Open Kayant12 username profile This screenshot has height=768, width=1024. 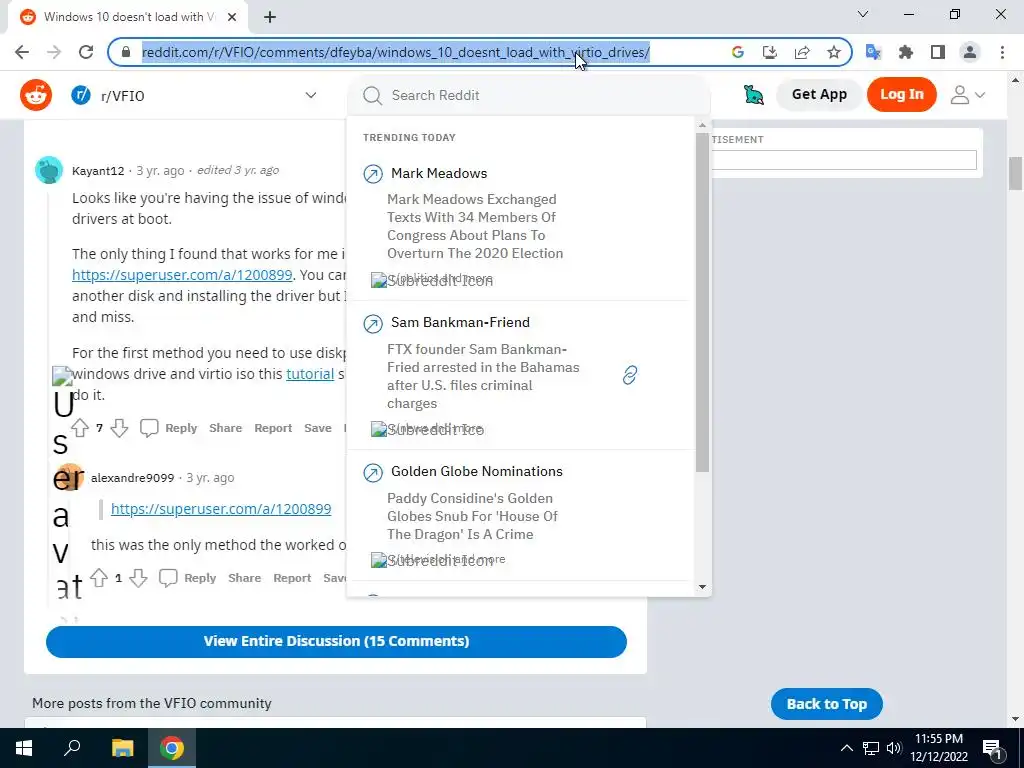pos(98,171)
